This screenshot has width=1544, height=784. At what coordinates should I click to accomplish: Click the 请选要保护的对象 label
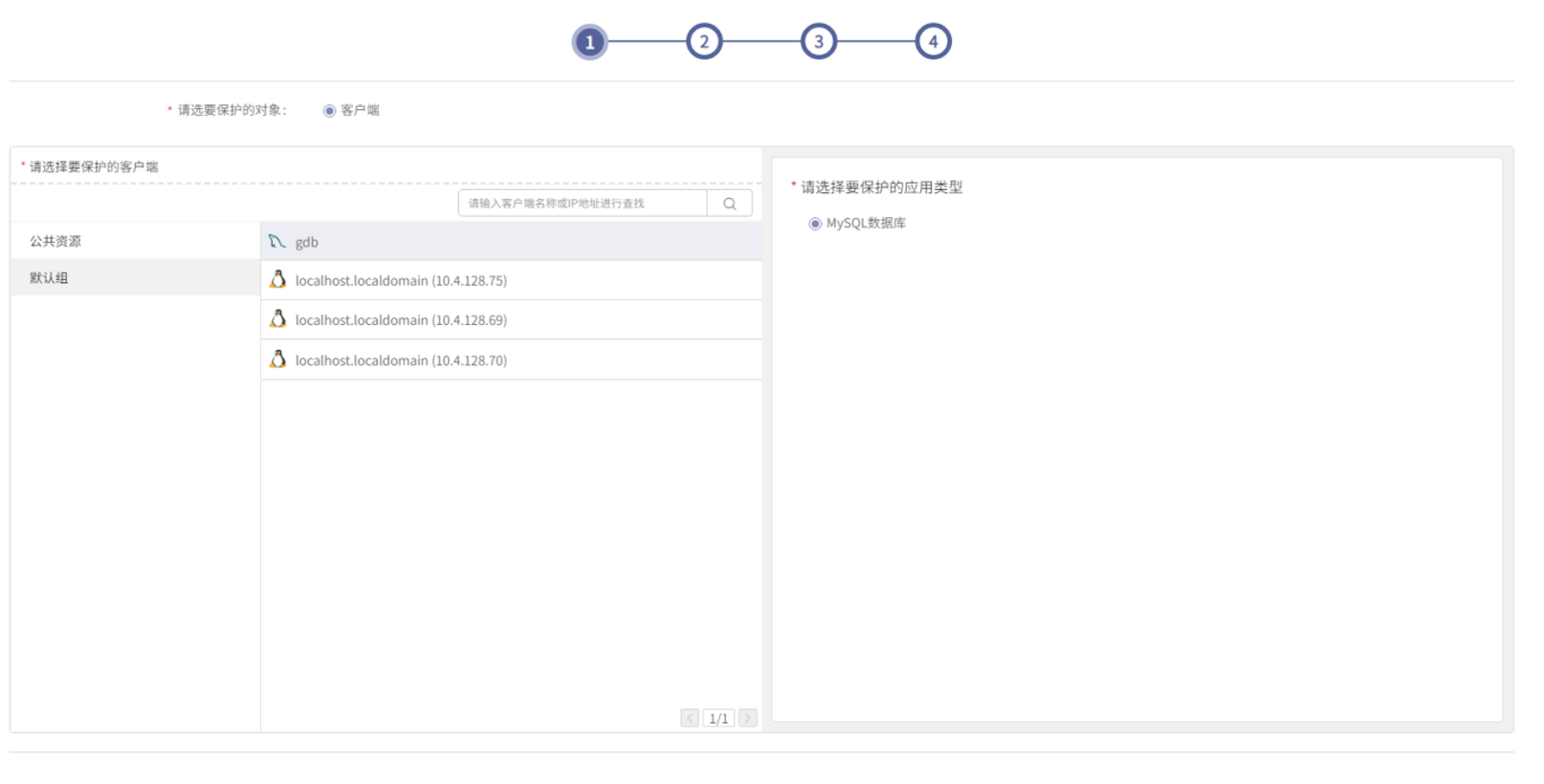point(231,110)
